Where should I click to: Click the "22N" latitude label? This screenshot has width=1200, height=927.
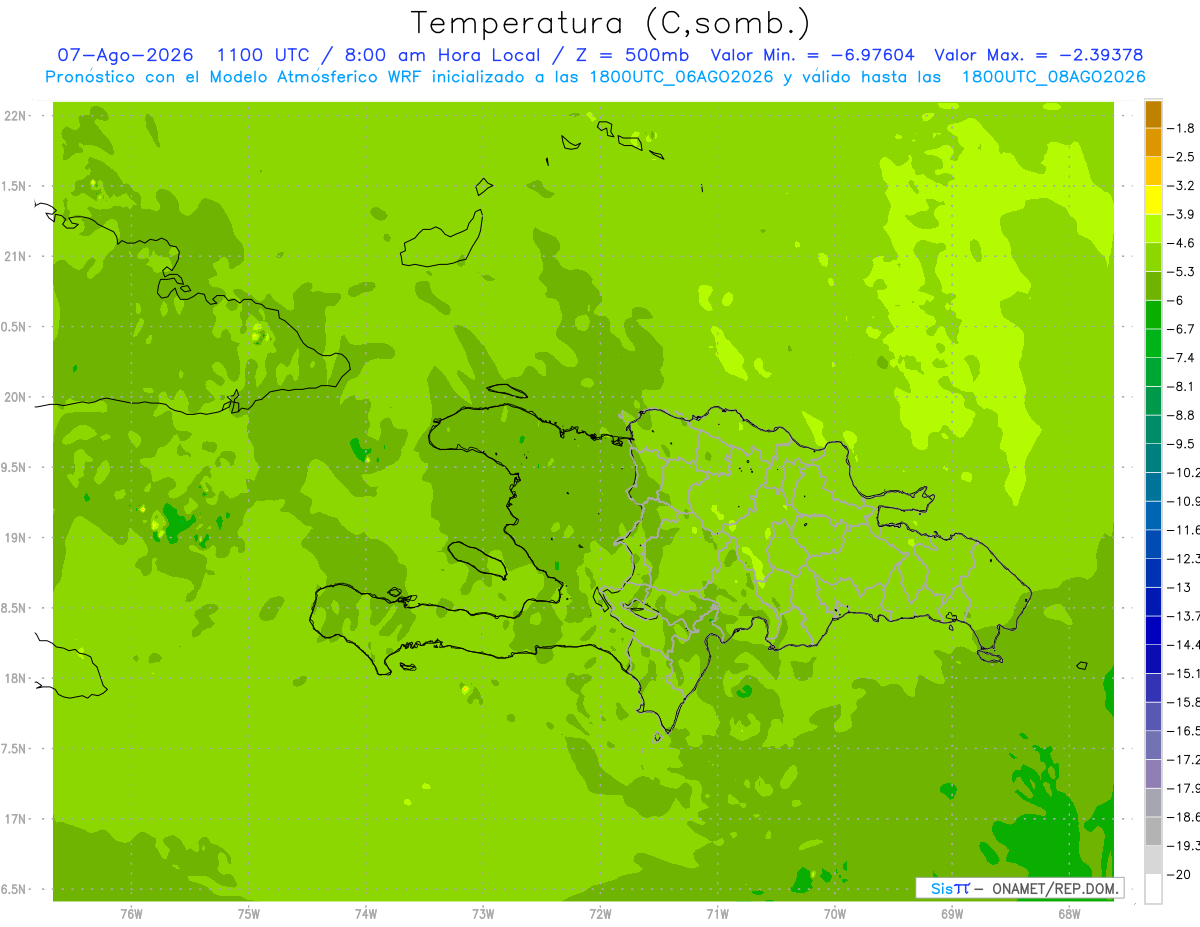coord(14,116)
